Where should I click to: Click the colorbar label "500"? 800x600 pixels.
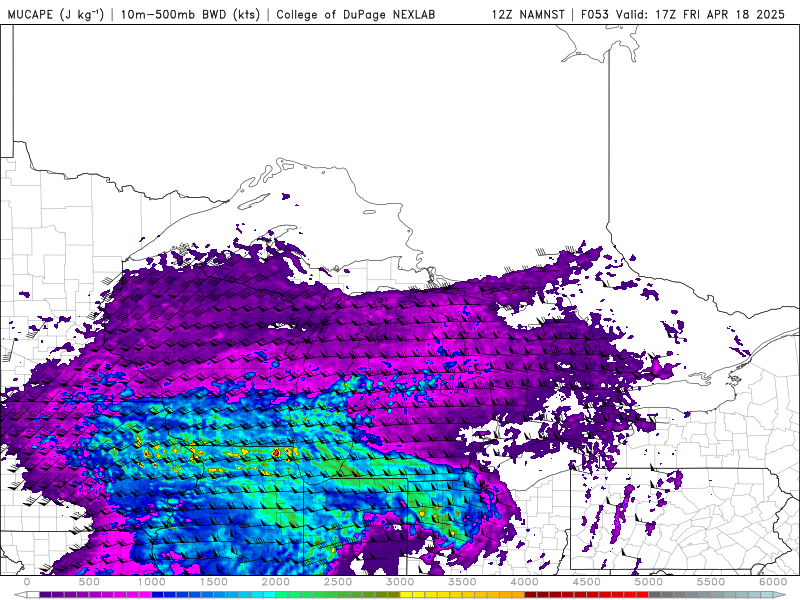click(x=89, y=582)
